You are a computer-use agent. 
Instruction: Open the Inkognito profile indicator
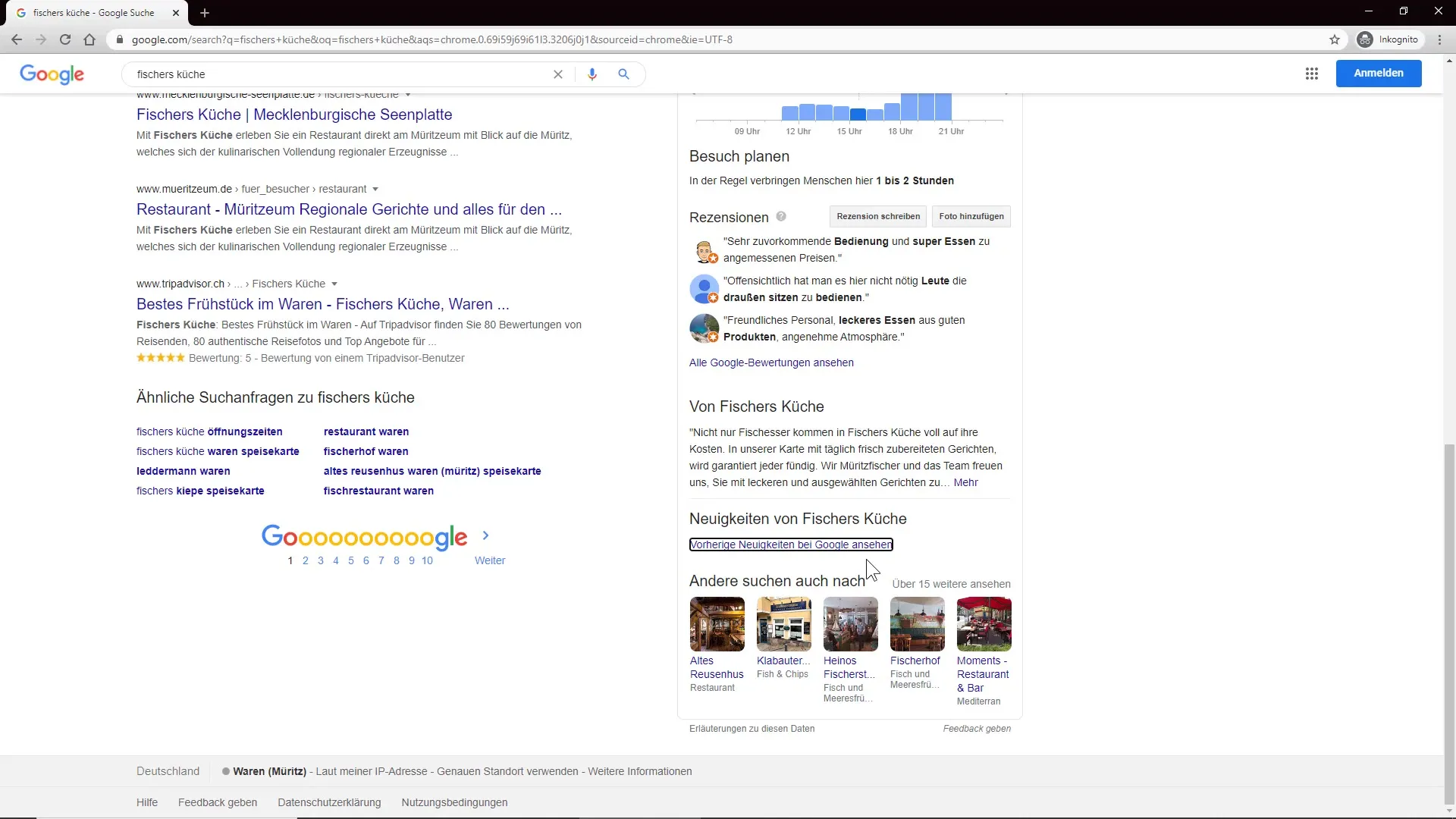1388,39
